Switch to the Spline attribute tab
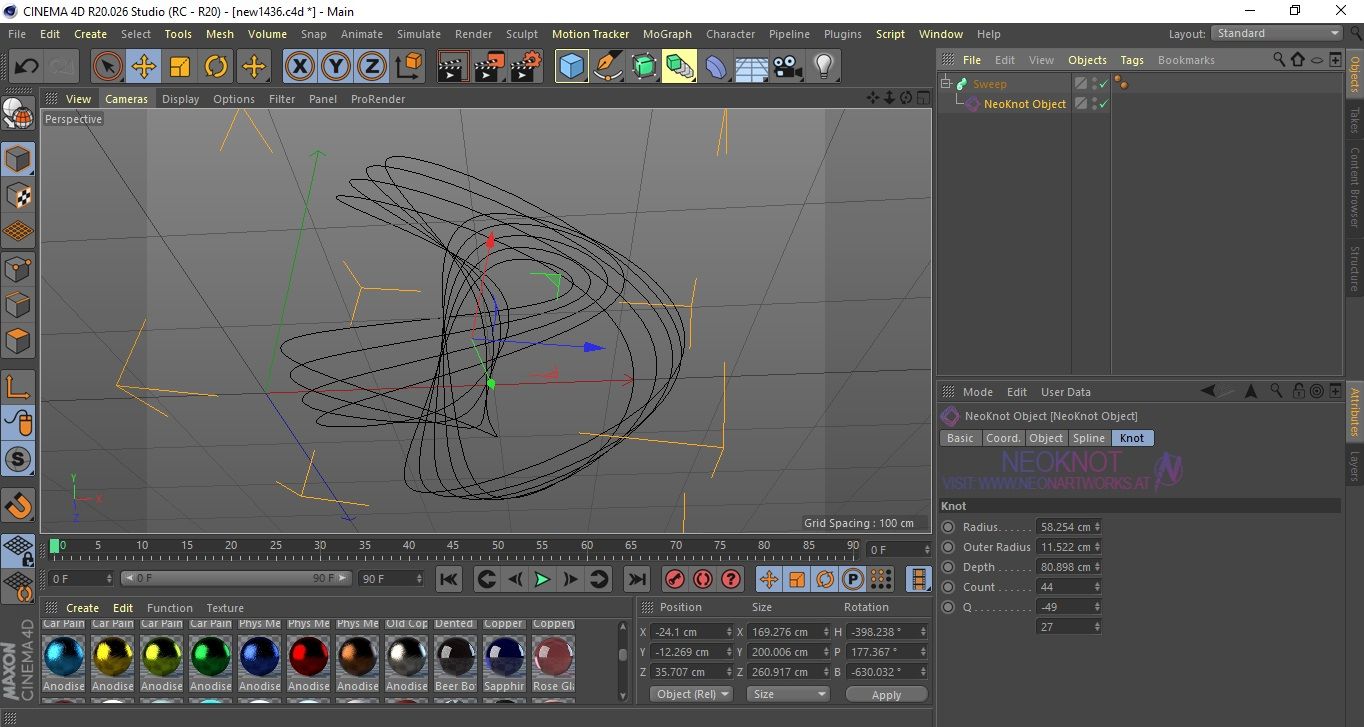Image resolution: width=1364 pixels, height=727 pixels. point(1088,438)
